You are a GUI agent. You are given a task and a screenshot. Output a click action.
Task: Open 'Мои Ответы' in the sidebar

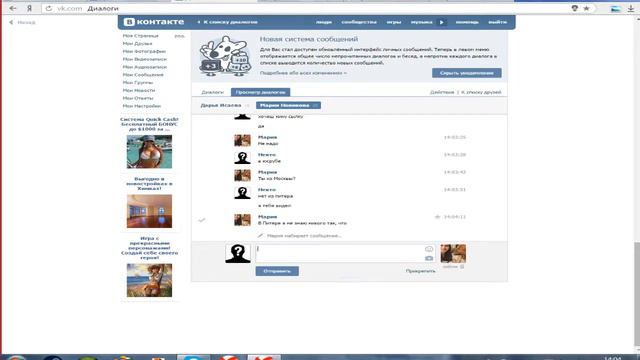[138, 98]
